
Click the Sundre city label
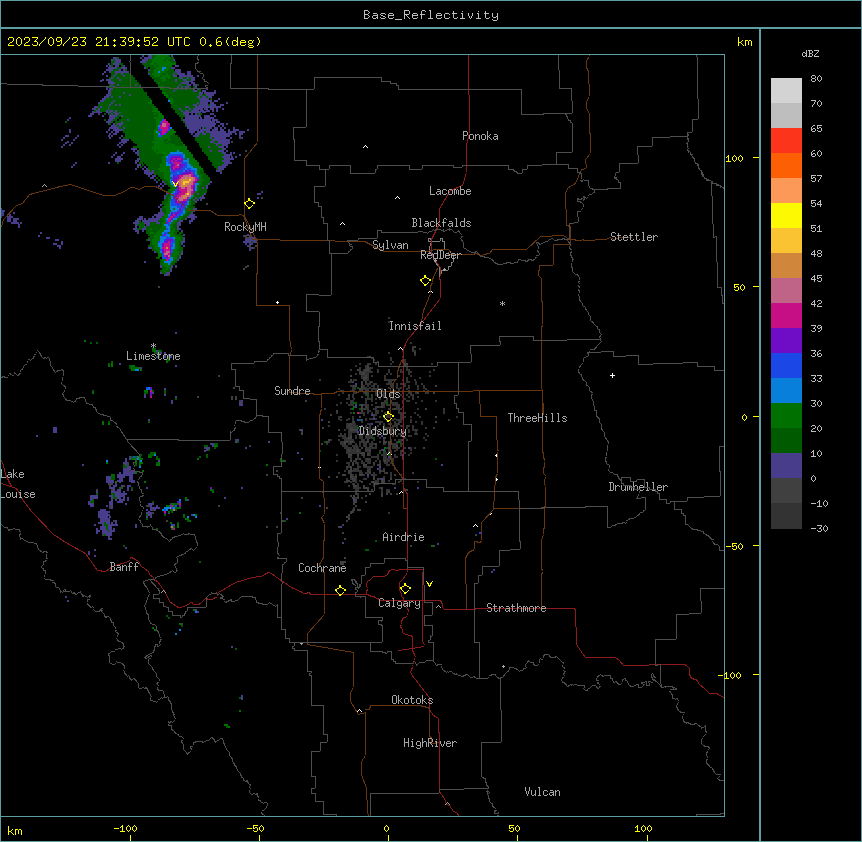point(292,391)
